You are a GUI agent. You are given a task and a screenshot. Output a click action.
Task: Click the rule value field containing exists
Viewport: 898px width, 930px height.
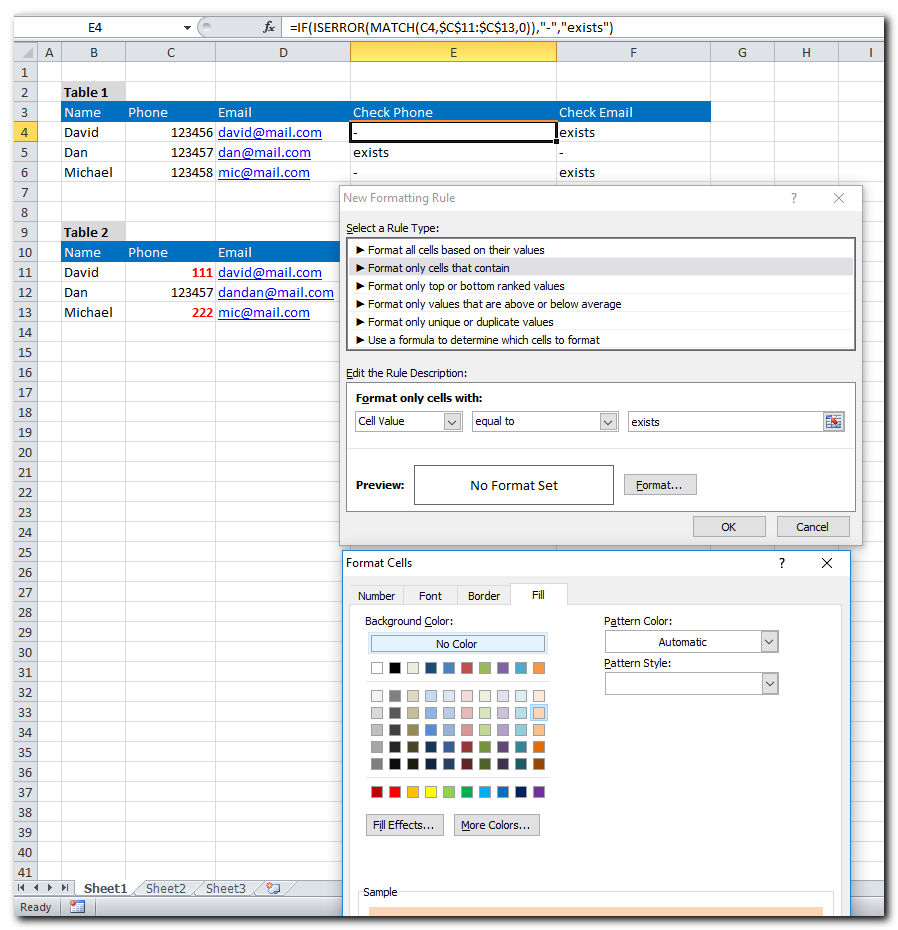coord(724,422)
